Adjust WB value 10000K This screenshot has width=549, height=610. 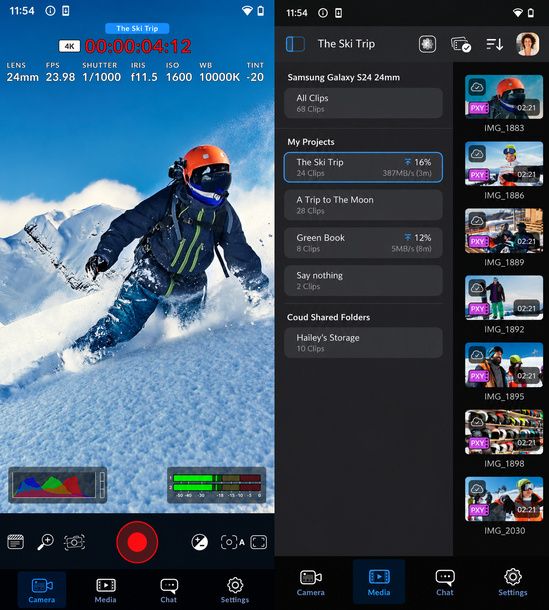click(x=219, y=77)
